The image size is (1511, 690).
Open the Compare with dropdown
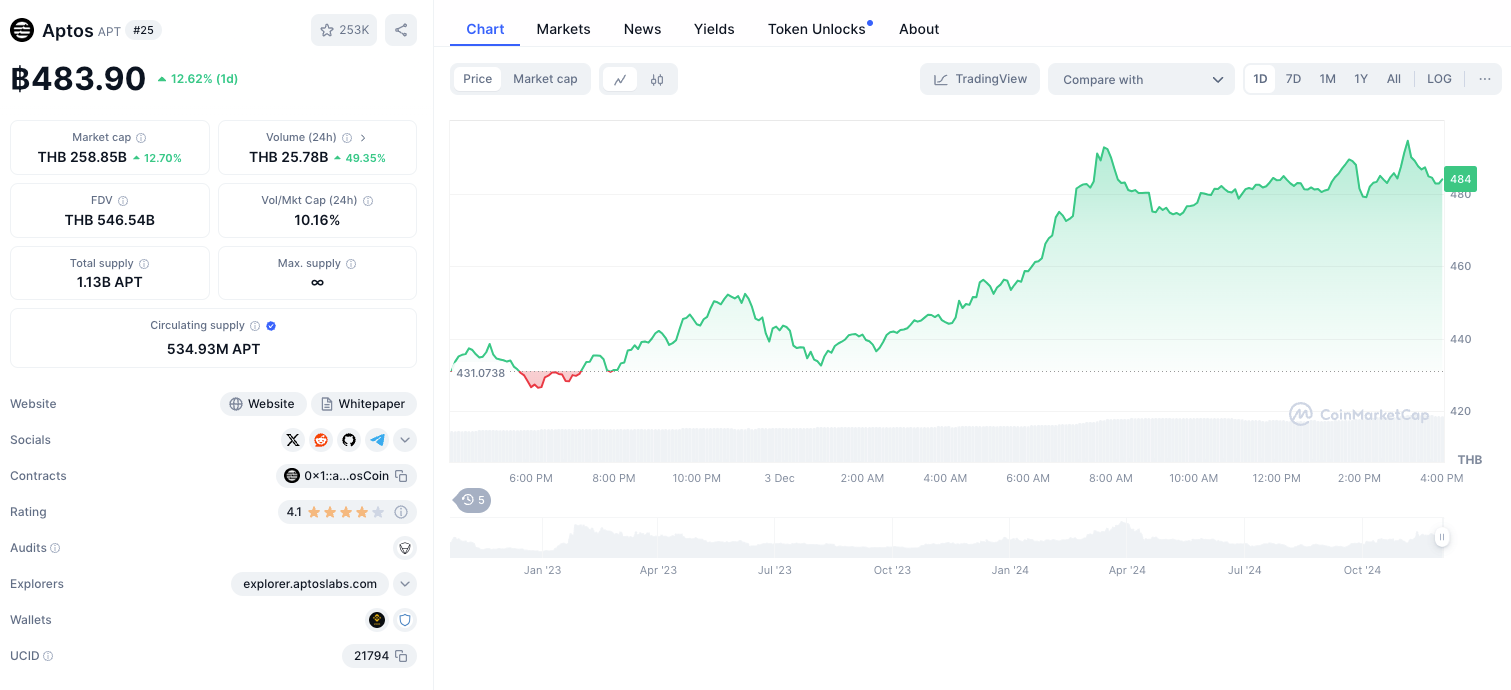[1141, 79]
